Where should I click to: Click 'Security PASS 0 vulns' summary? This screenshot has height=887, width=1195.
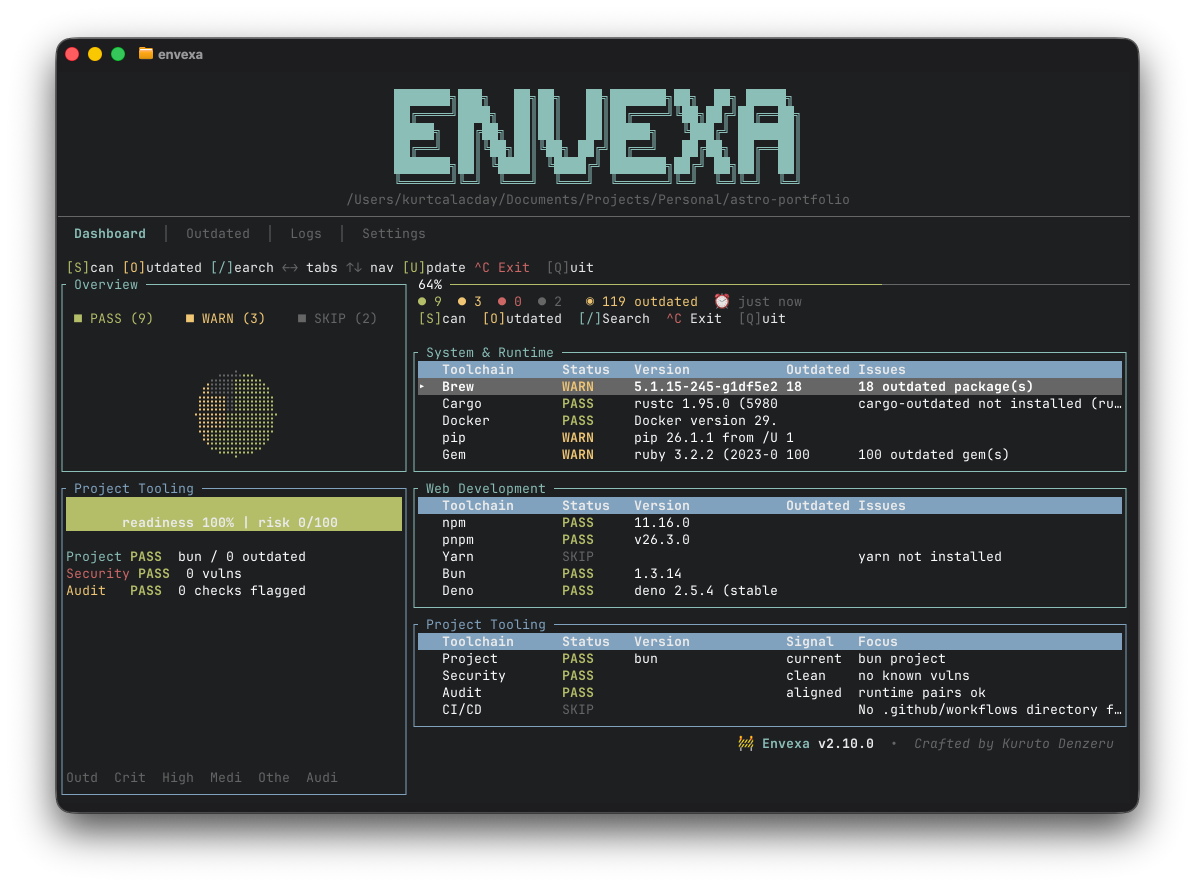click(x=154, y=574)
